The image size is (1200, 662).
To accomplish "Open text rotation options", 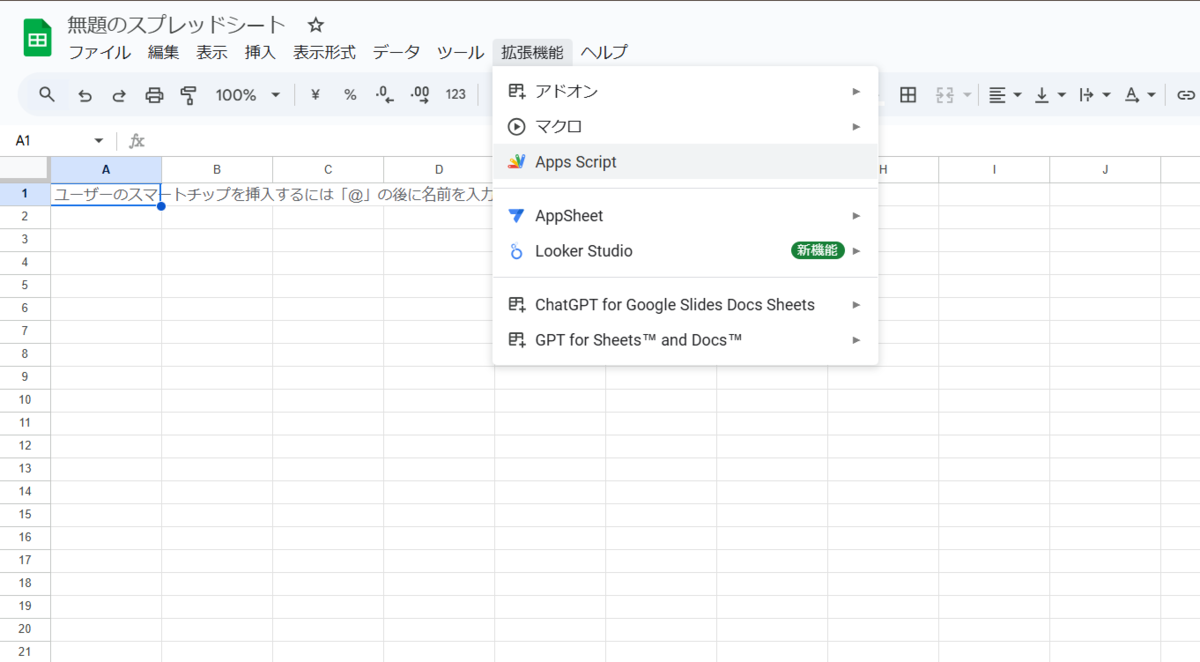I will (1140, 95).
